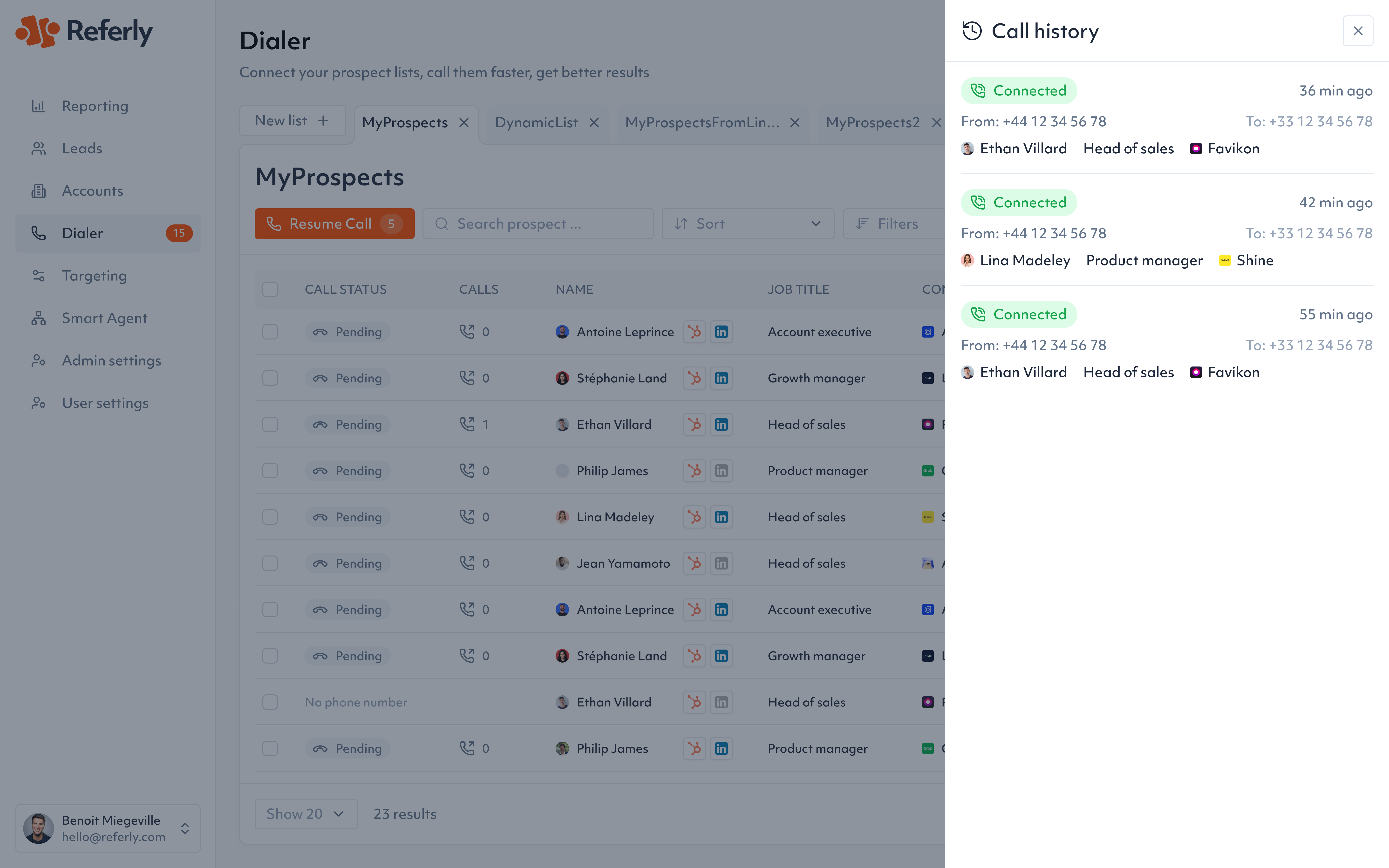This screenshot has height=868, width=1389.
Task: Click HubSpot icon for Antoine Leprince first row
Action: pyautogui.click(x=694, y=332)
